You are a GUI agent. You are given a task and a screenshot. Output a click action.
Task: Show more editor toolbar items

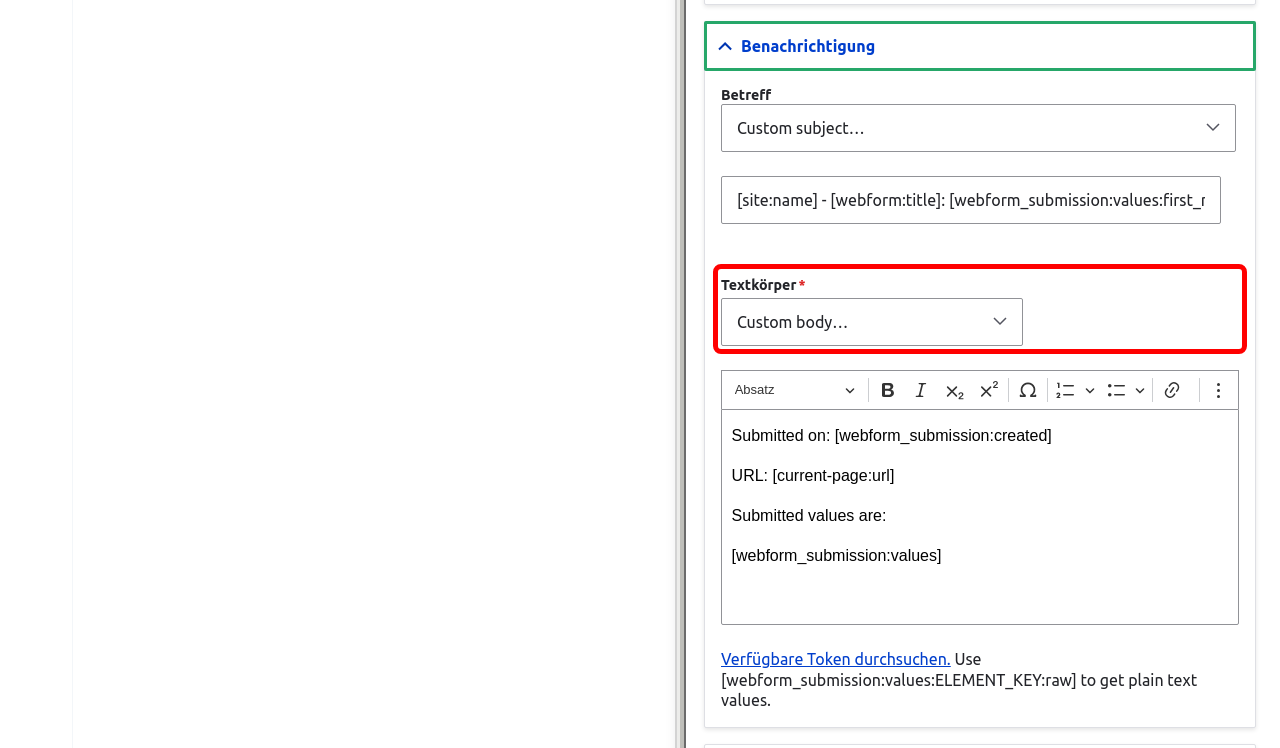coord(1218,390)
